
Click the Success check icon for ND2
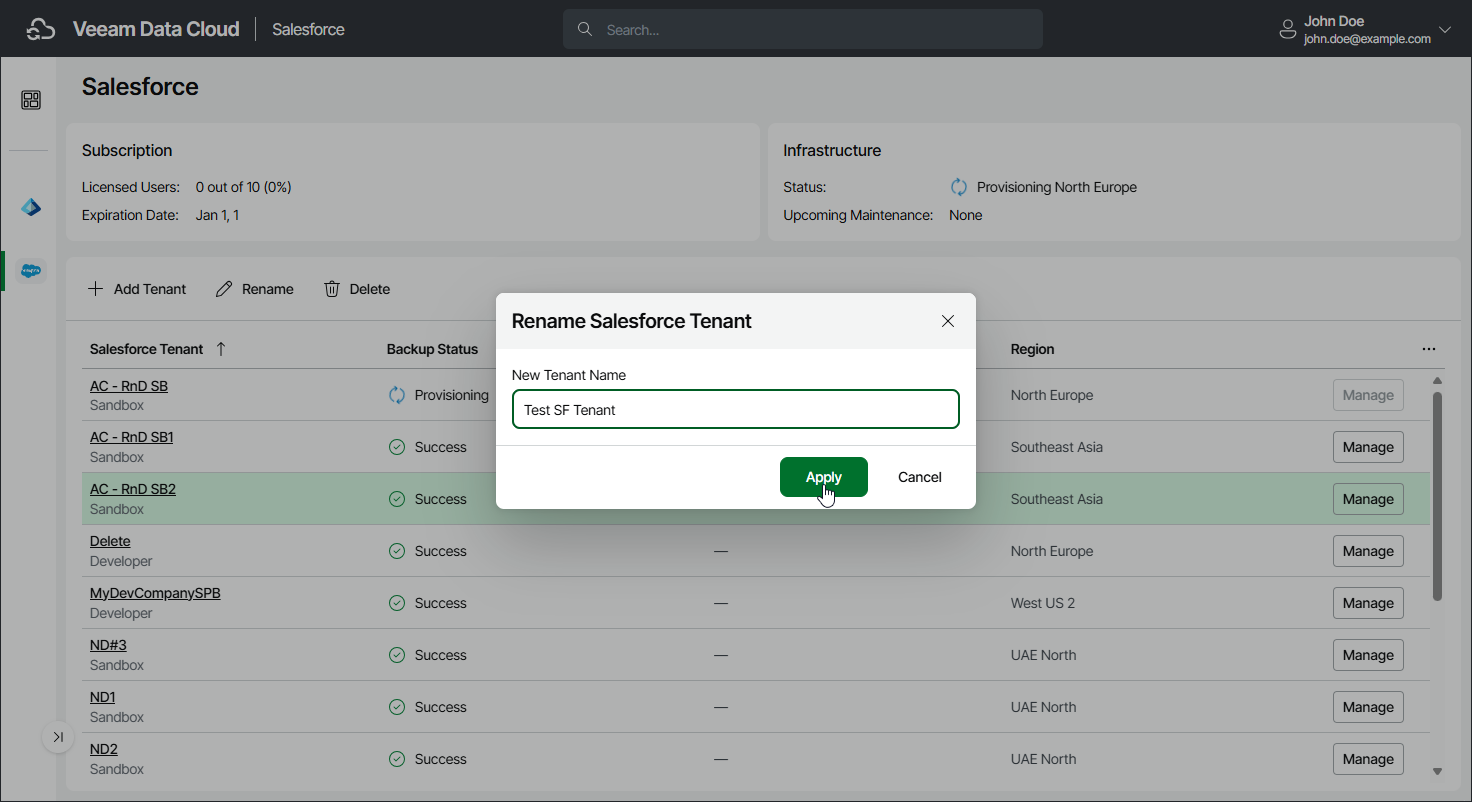397,759
